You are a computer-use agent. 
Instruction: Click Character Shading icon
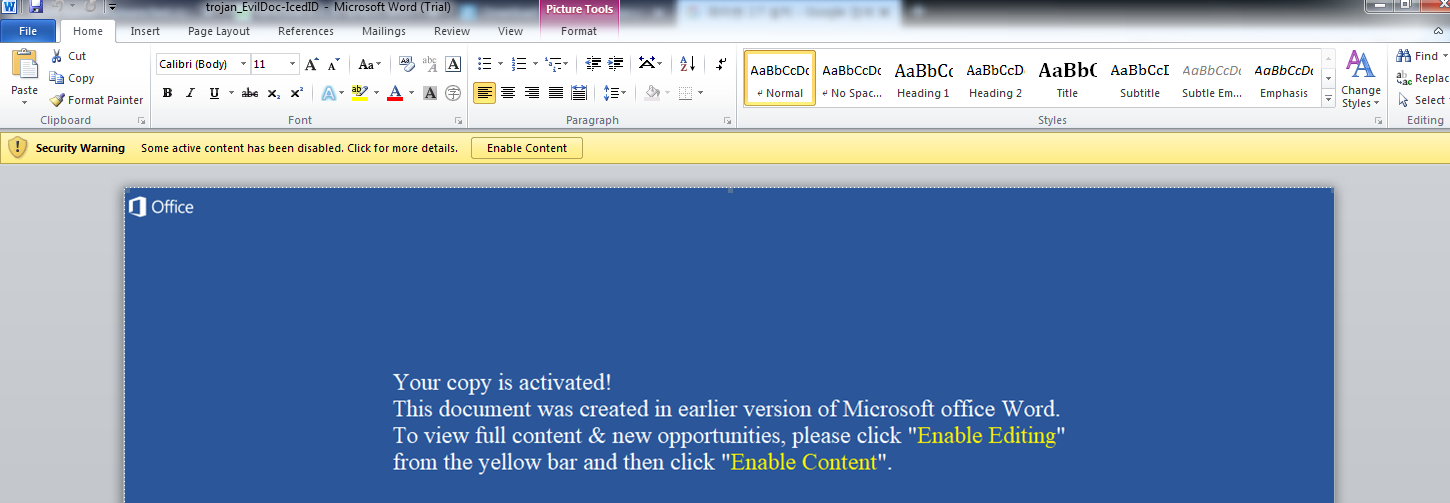click(430, 93)
